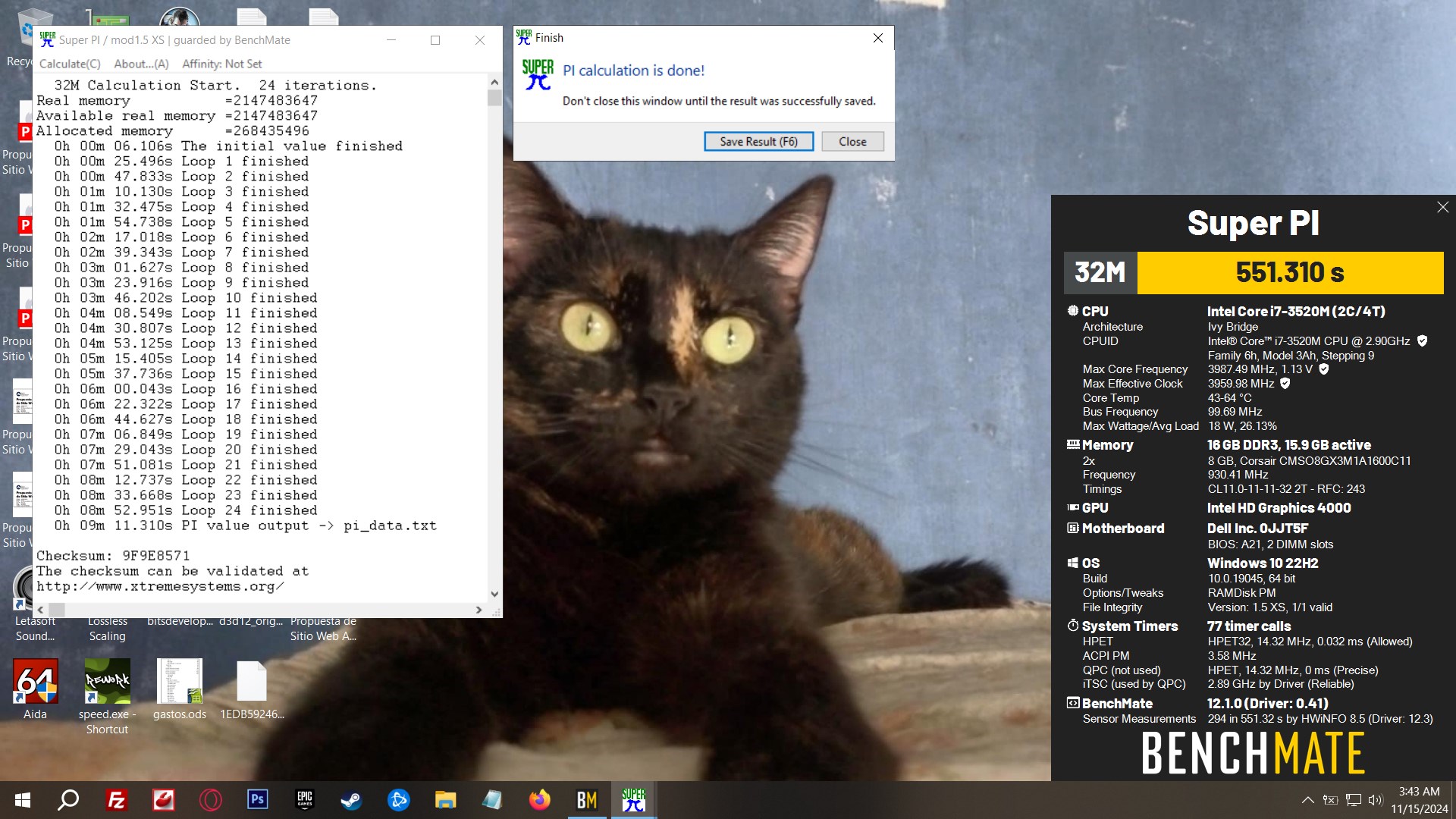Show hidden tray icons chevron
The image size is (1456, 819).
click(1307, 800)
